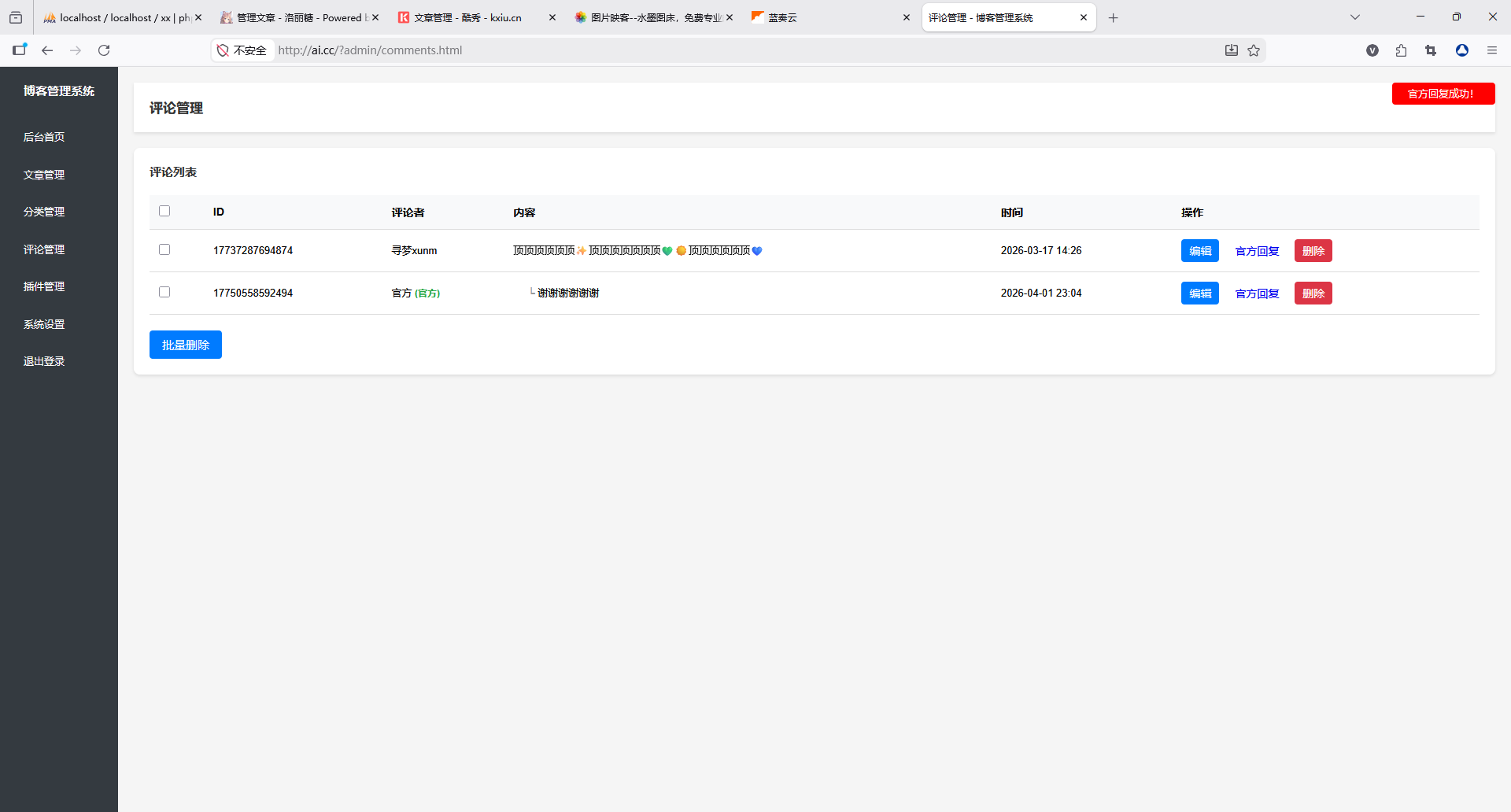
Task: Go to 插件管理 in the sidebar
Action: click(44, 286)
